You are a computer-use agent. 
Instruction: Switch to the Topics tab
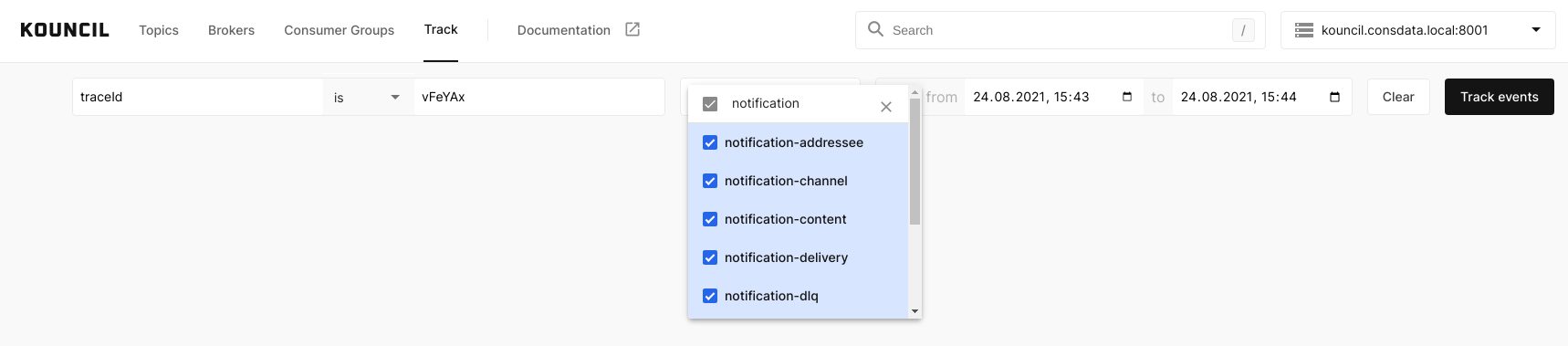(x=159, y=30)
